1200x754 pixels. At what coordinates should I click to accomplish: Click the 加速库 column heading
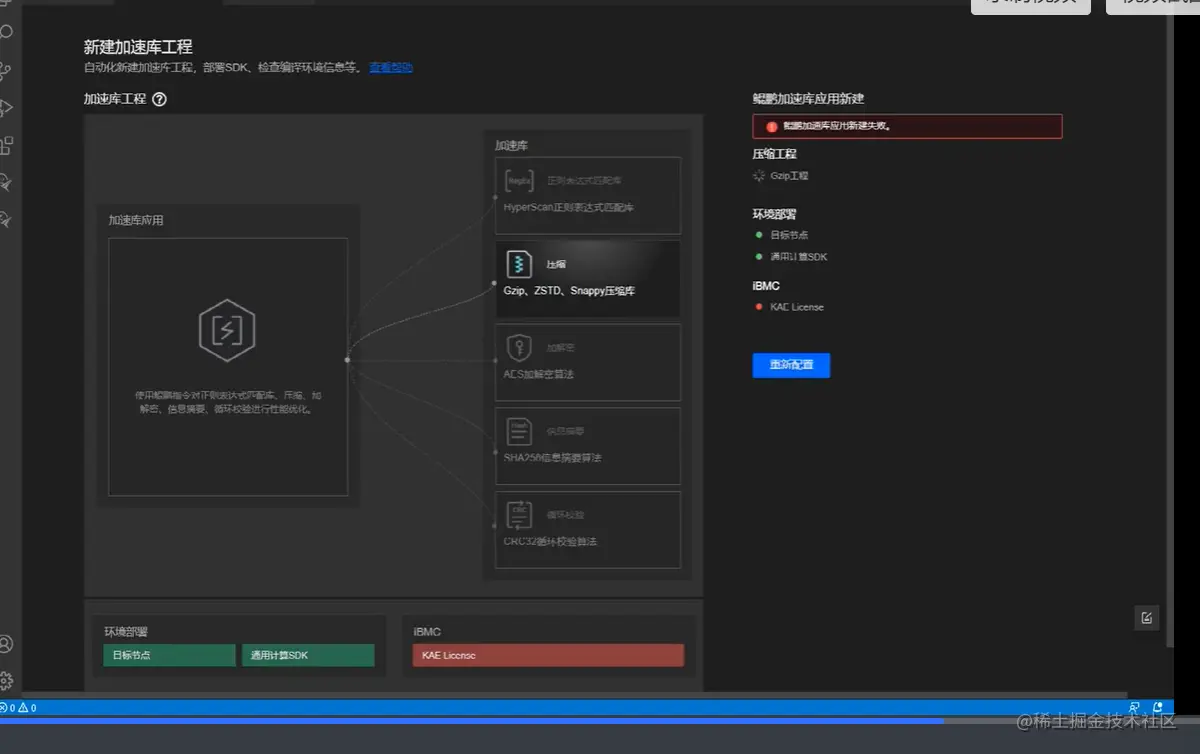(511, 145)
